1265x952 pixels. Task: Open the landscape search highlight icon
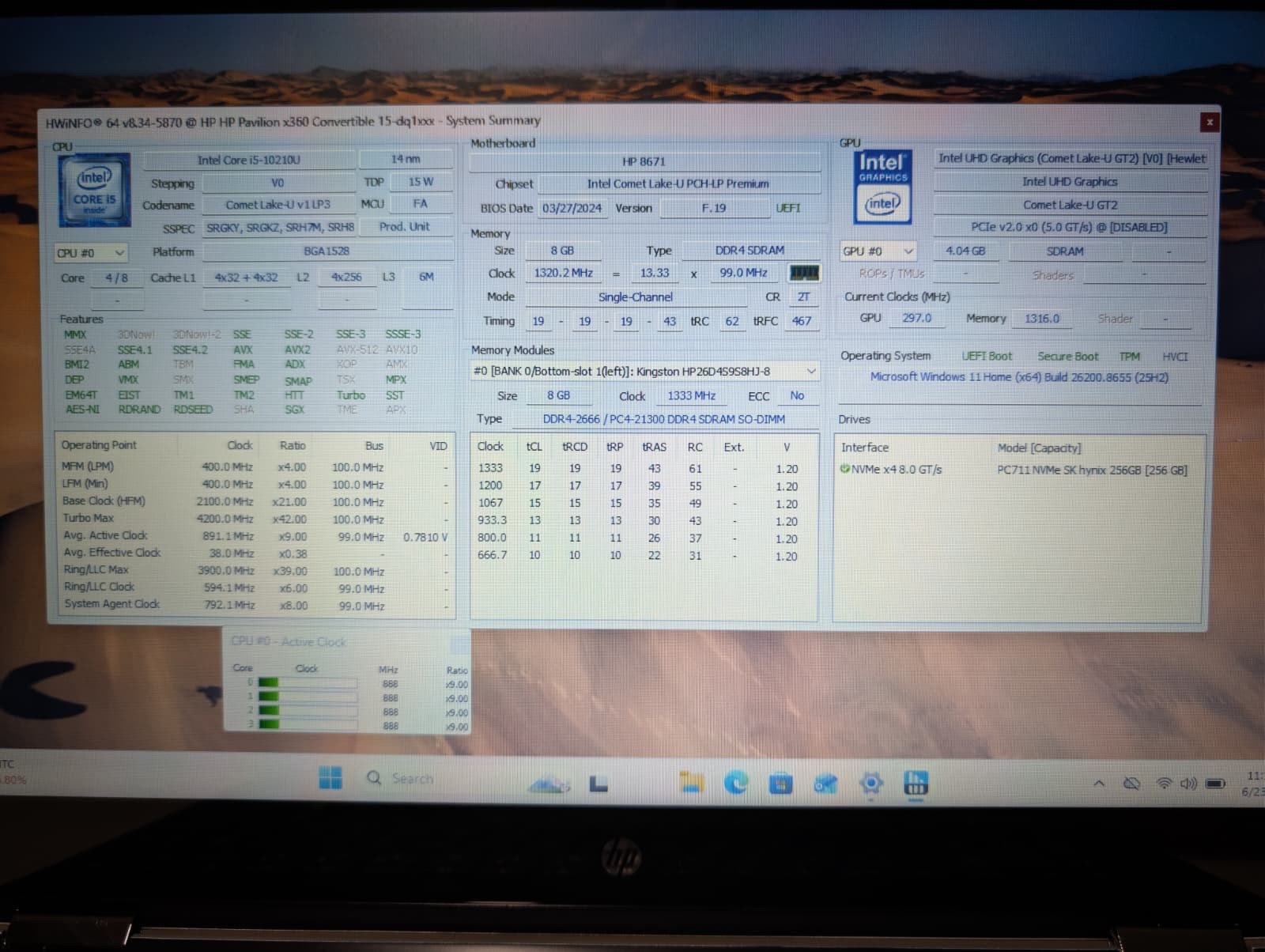pyautogui.click(x=549, y=784)
